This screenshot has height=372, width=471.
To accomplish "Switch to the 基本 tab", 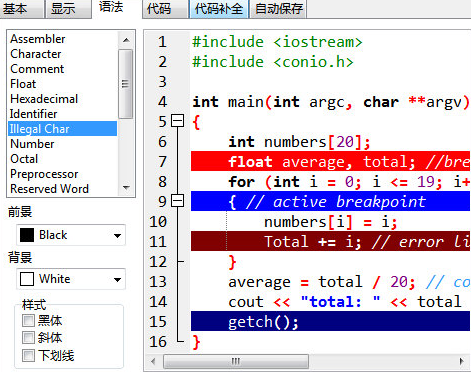I will 21,9.
